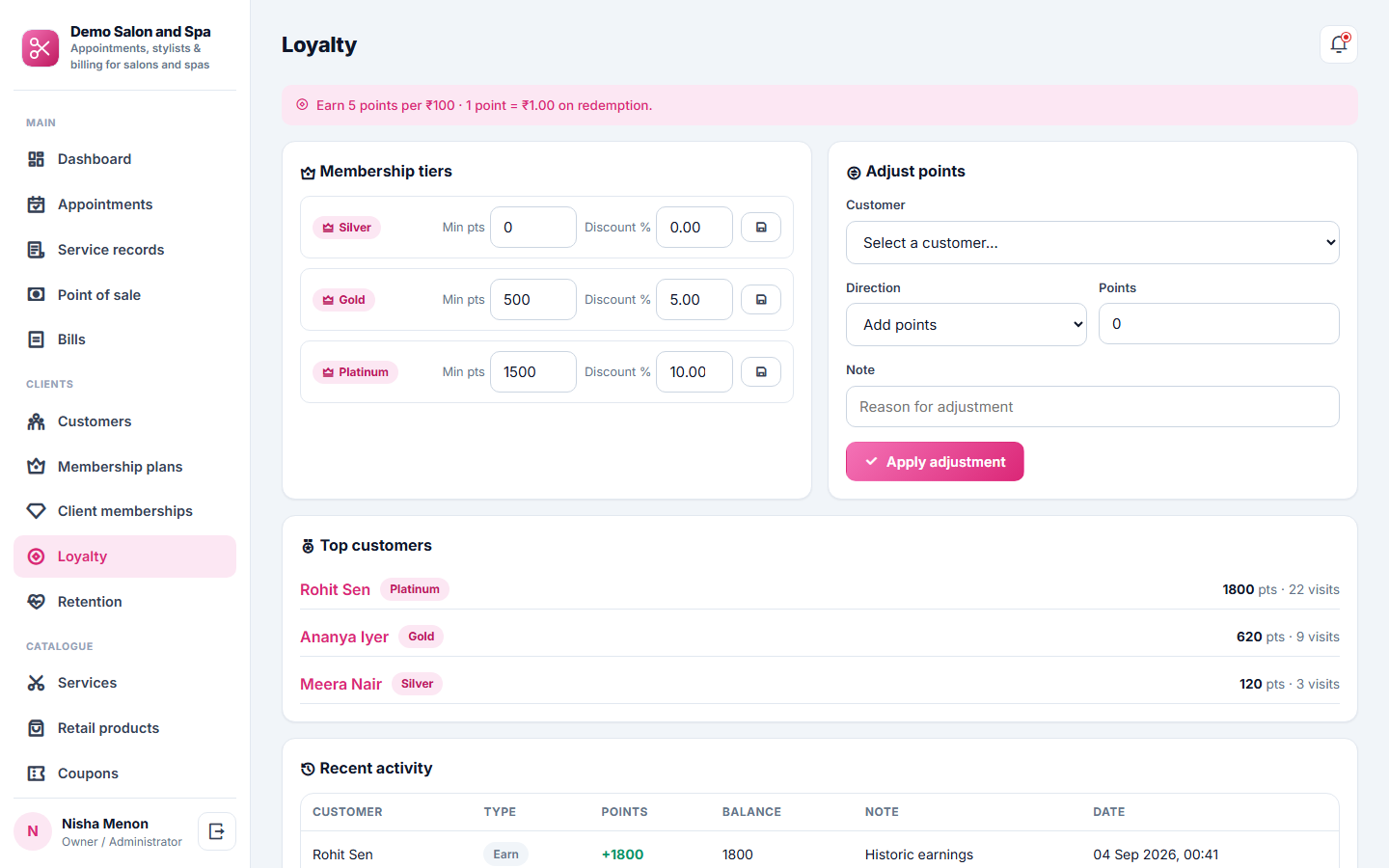The image size is (1389, 868).
Task: Click the Silver badge beside Meera Nair
Action: pyautogui.click(x=417, y=684)
